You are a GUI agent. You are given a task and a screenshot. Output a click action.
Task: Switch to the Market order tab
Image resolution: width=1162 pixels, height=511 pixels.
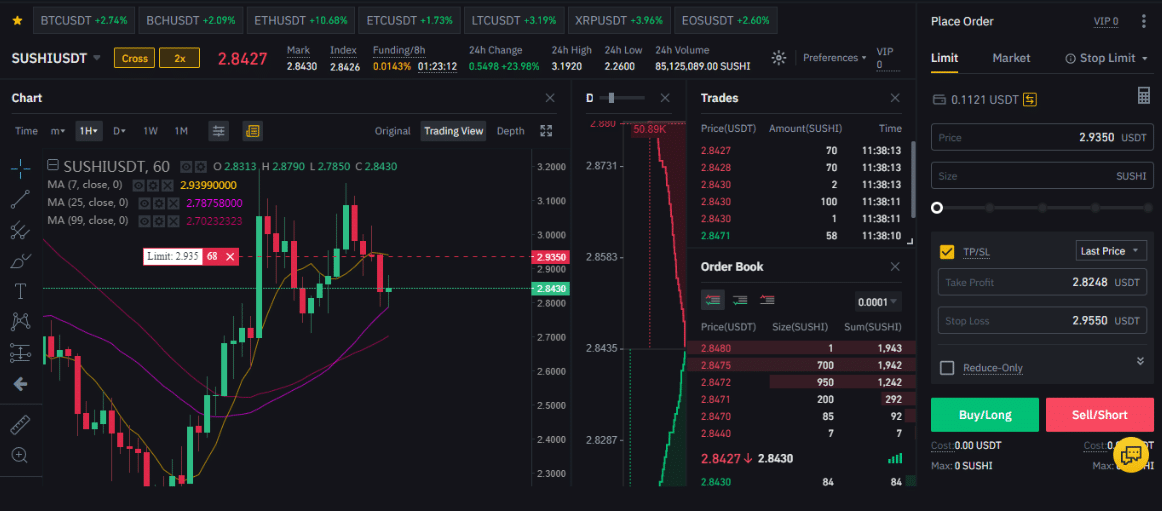[1012, 58]
